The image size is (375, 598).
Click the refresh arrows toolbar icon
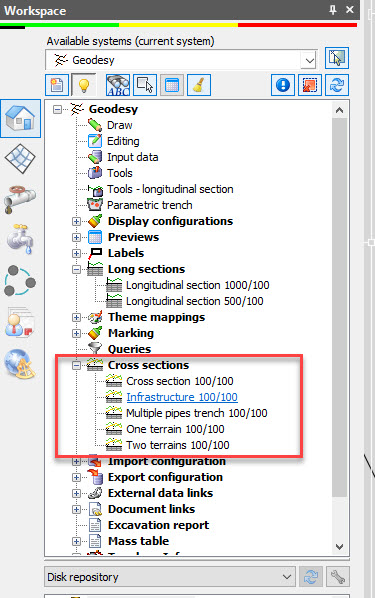point(337,85)
